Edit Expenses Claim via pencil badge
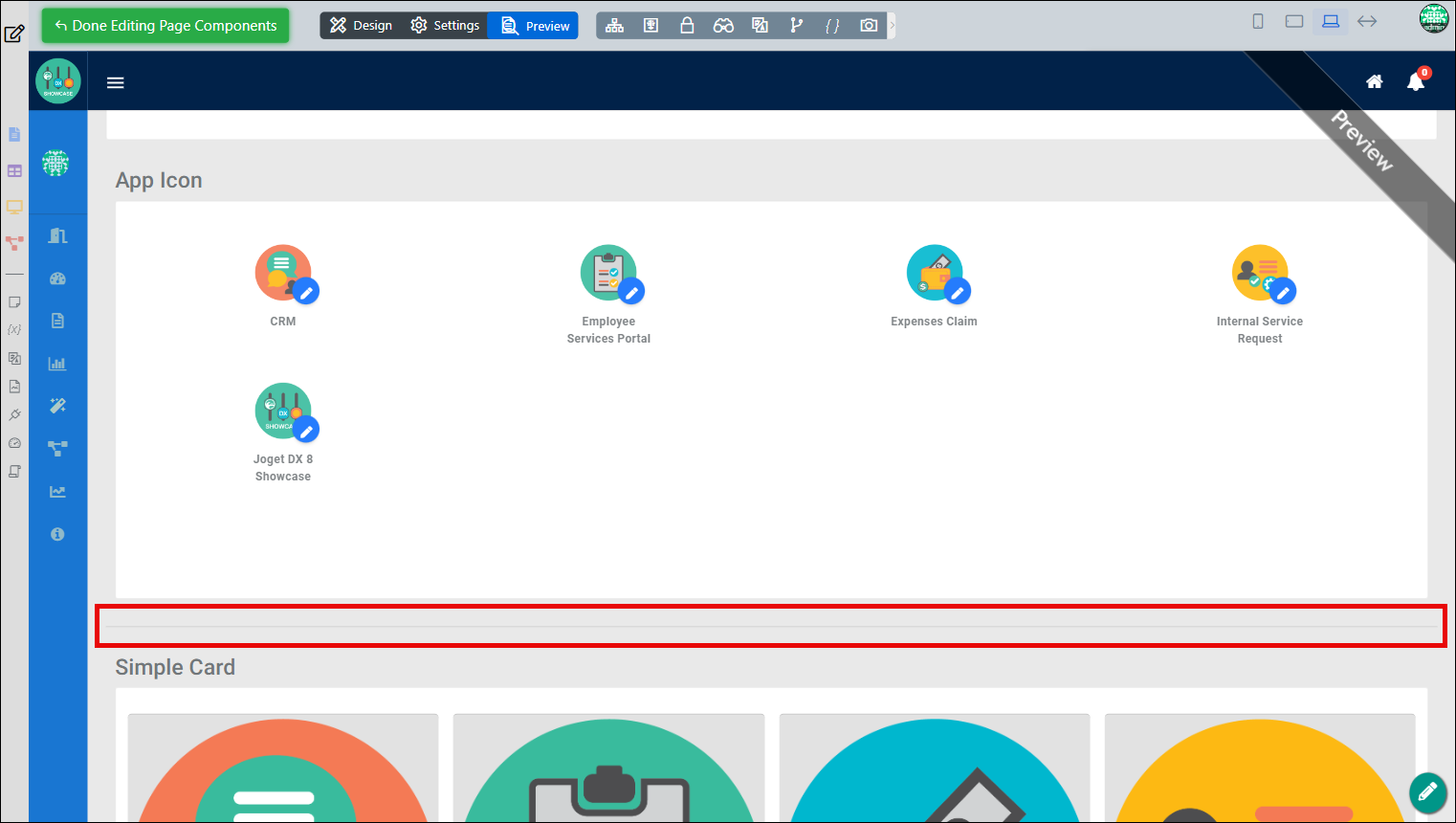 pos(958,291)
